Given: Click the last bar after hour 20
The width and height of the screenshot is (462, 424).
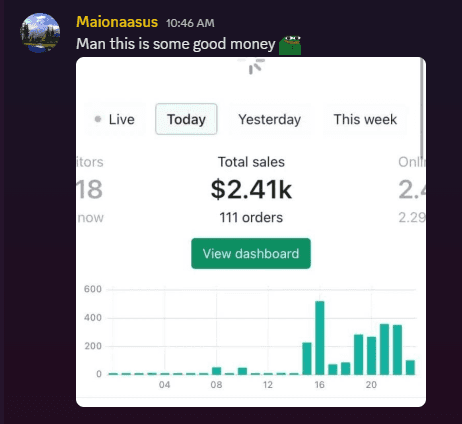Looking at the screenshot, I should click(x=410, y=368).
